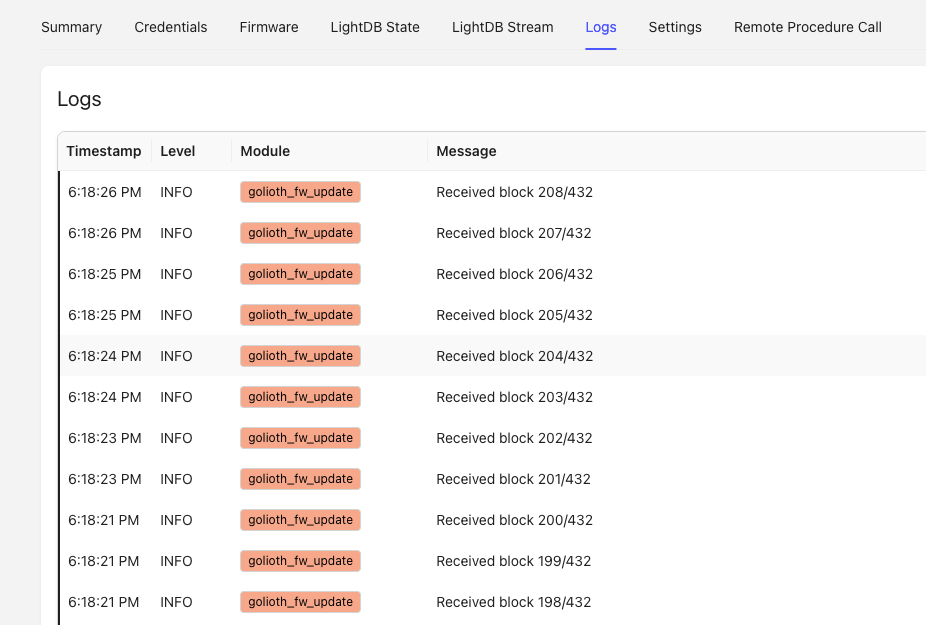Click INFO level in block 206 row
This screenshot has width=926, height=625.
click(x=176, y=274)
